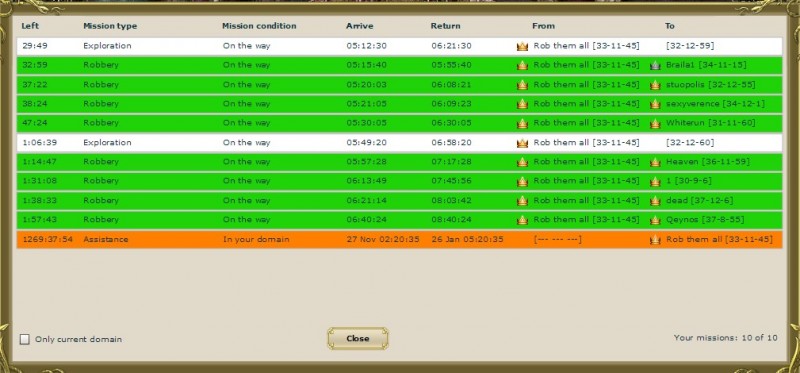Click crown icon next to sexyverence
The image size is (800, 373).
tap(655, 104)
